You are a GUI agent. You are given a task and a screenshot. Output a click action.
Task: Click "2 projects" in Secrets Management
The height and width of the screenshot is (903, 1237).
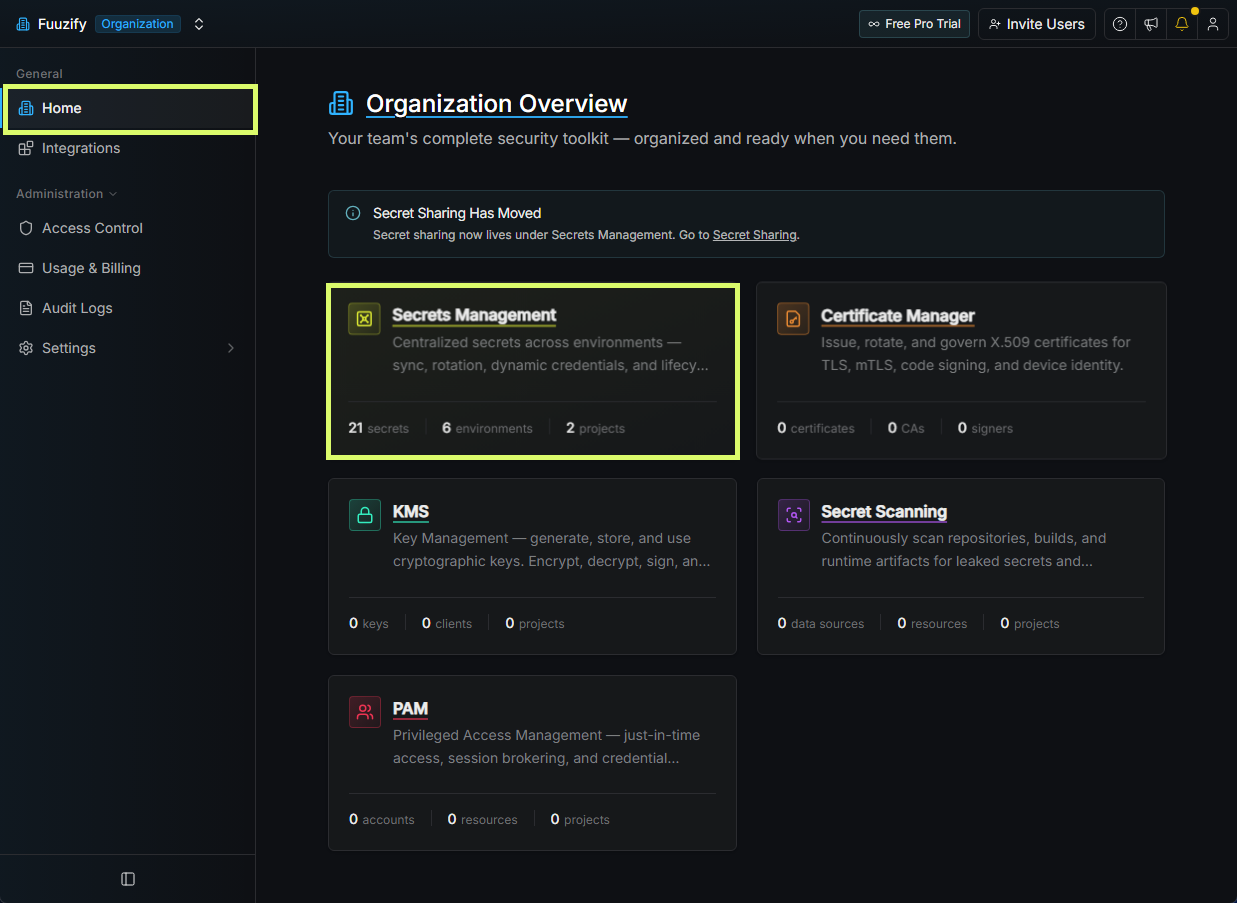[x=595, y=428]
